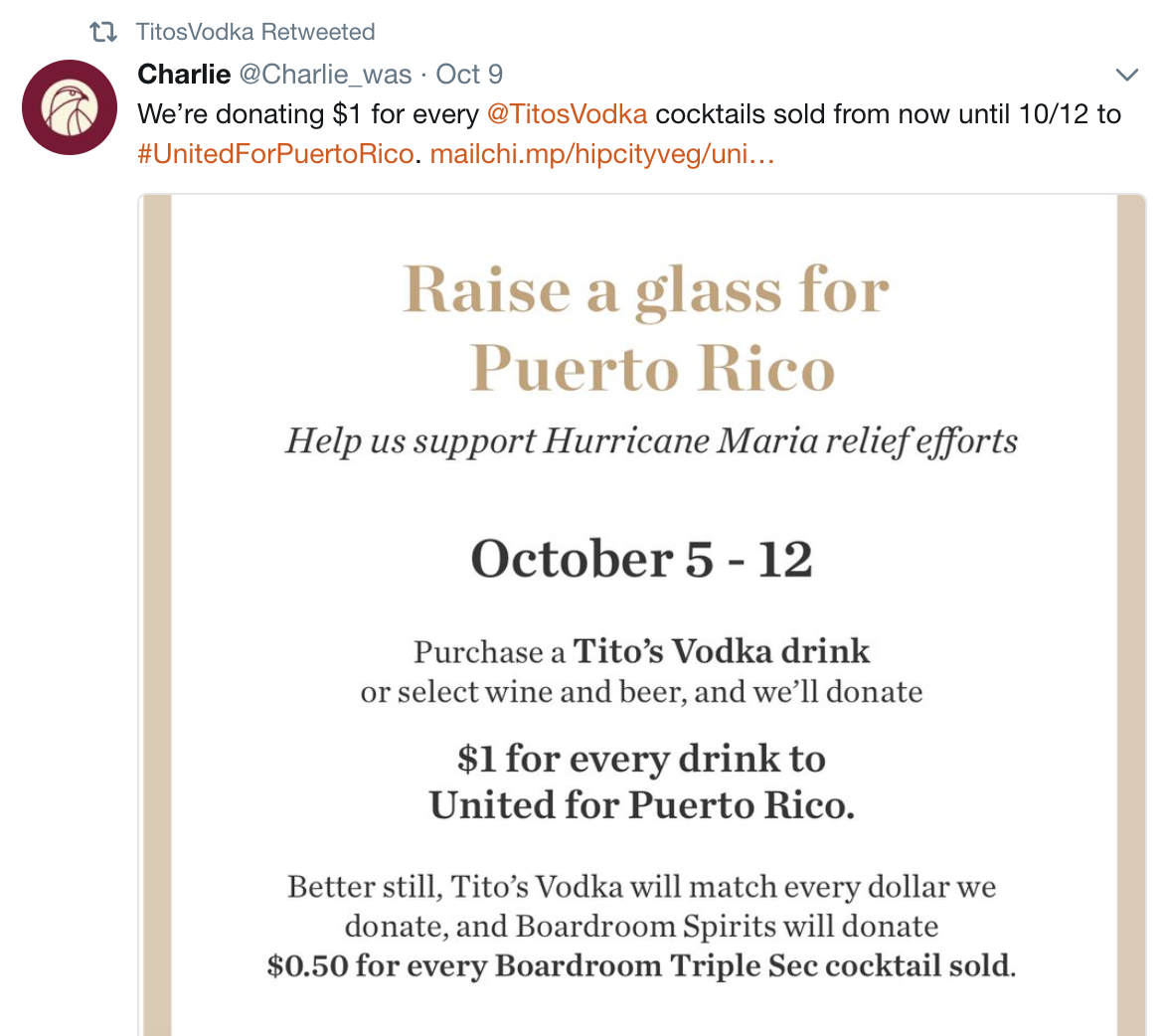Screen dimensions: 1165x1036
Task: Expand the tweet options chevron menu
Action: tap(1127, 75)
